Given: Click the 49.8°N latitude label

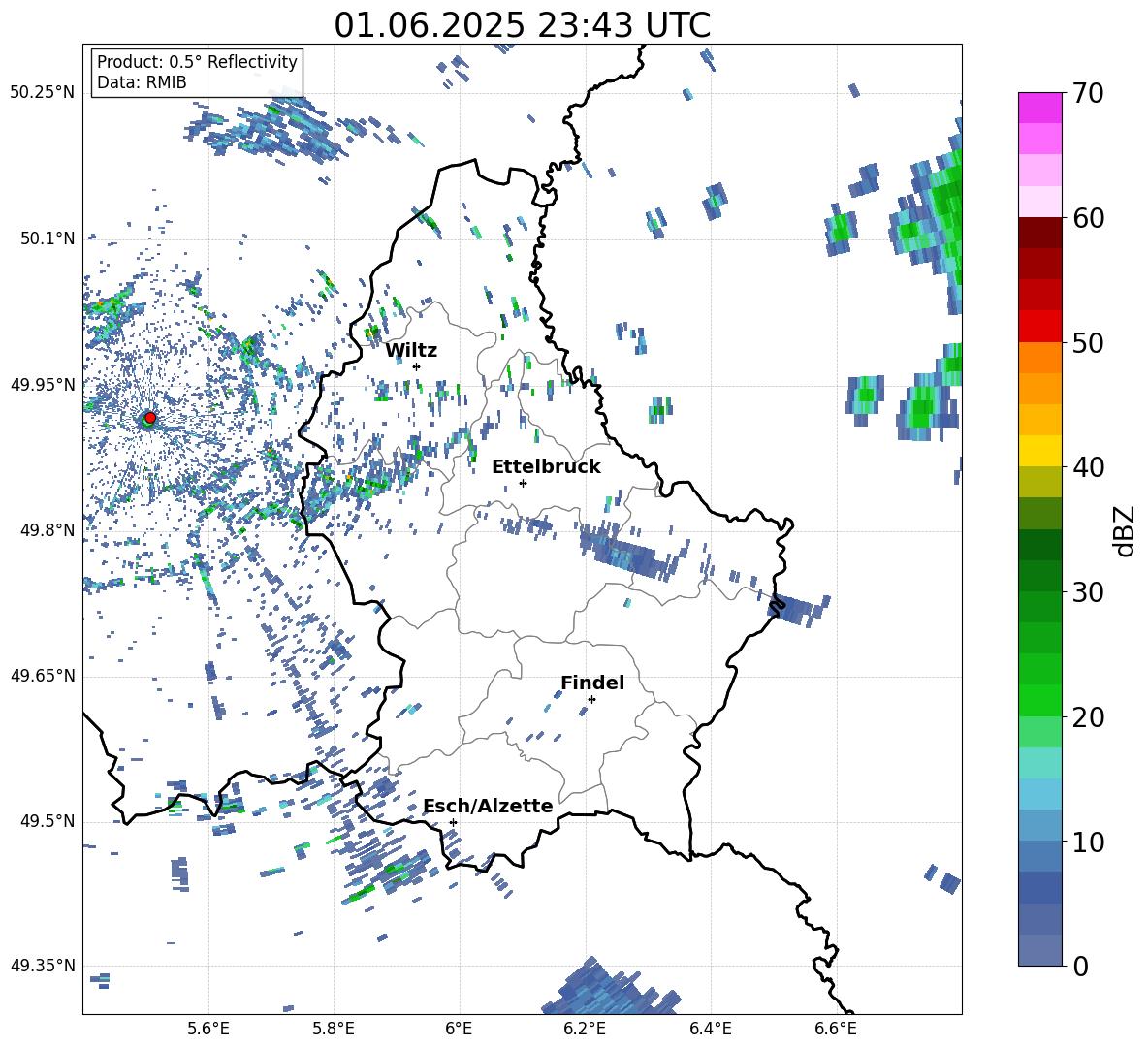Looking at the screenshot, I should 47,530.
